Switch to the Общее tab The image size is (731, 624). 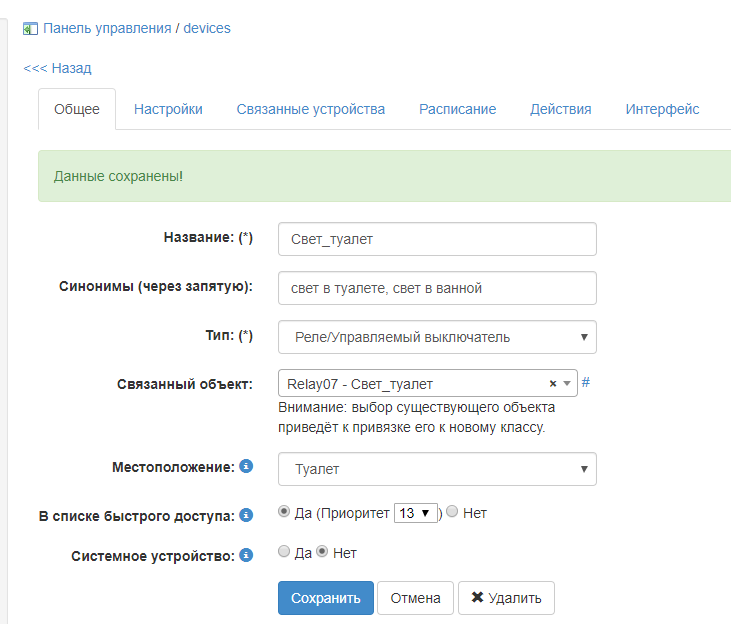77,109
